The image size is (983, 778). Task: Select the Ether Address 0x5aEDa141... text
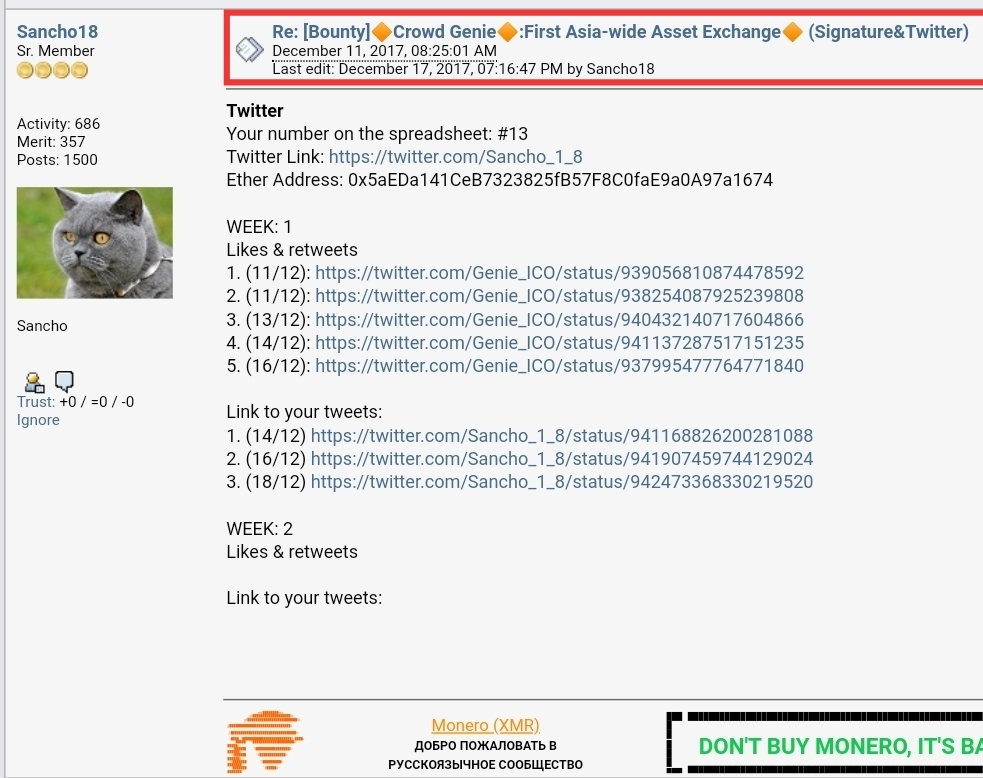pos(500,180)
